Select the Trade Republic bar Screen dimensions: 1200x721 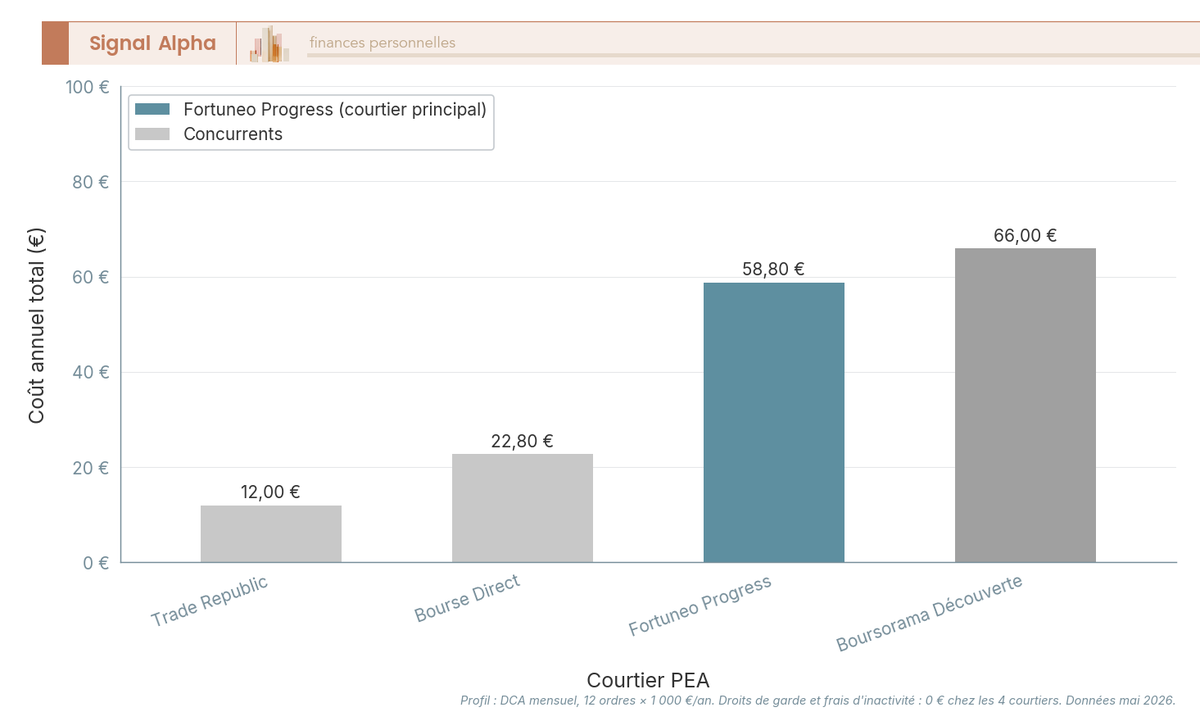pyautogui.click(x=271, y=534)
